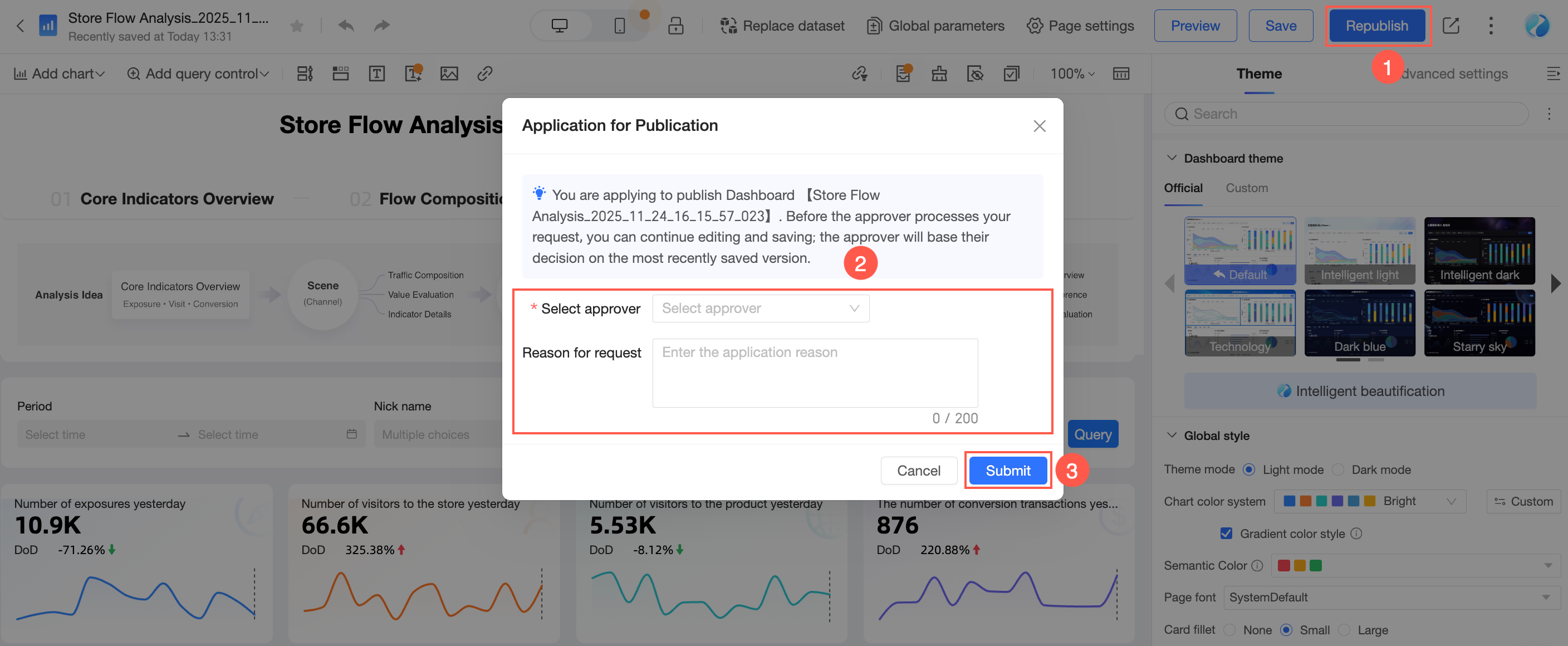Viewport: 1568px width, 646px height.
Task: Click Cancel in publication dialog
Action: (918, 470)
